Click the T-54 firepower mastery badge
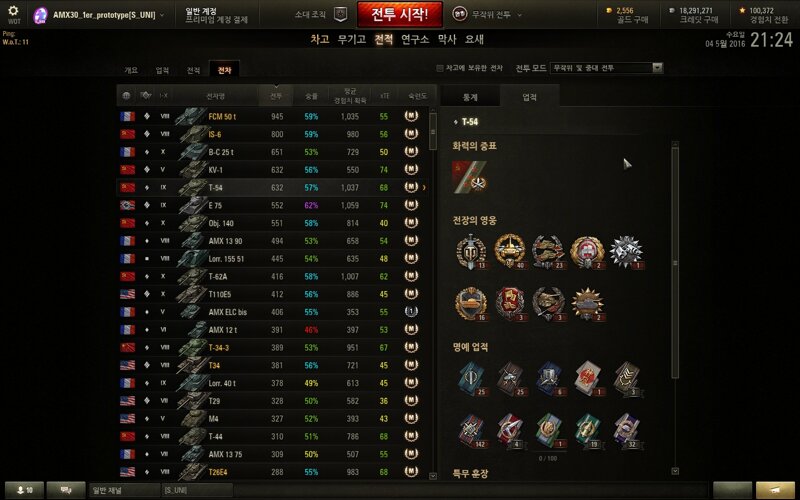Image resolution: width=800 pixels, height=500 pixels. (x=469, y=177)
